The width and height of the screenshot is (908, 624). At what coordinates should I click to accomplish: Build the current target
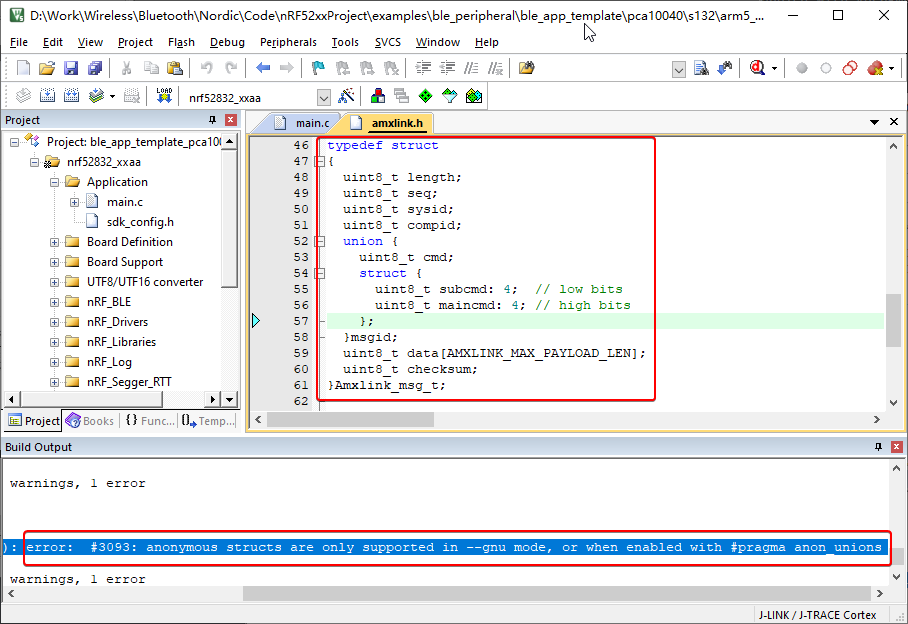tap(47, 95)
